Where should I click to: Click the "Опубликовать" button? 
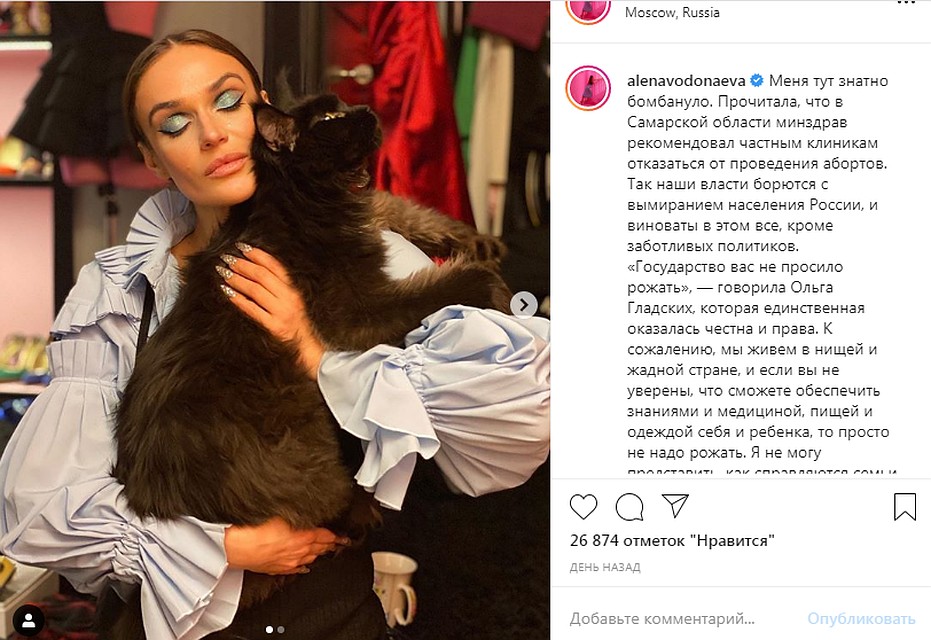[x=861, y=619]
